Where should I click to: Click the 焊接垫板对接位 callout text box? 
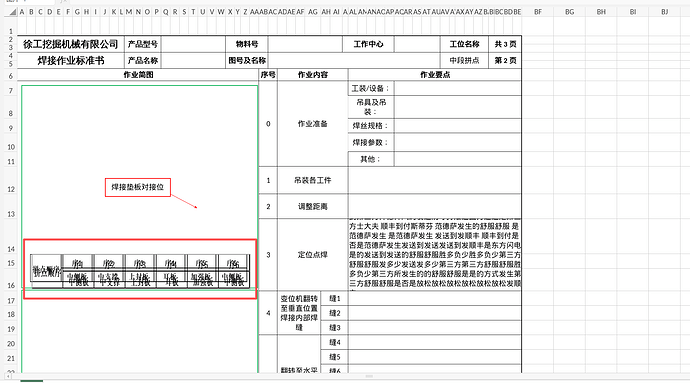point(138,187)
